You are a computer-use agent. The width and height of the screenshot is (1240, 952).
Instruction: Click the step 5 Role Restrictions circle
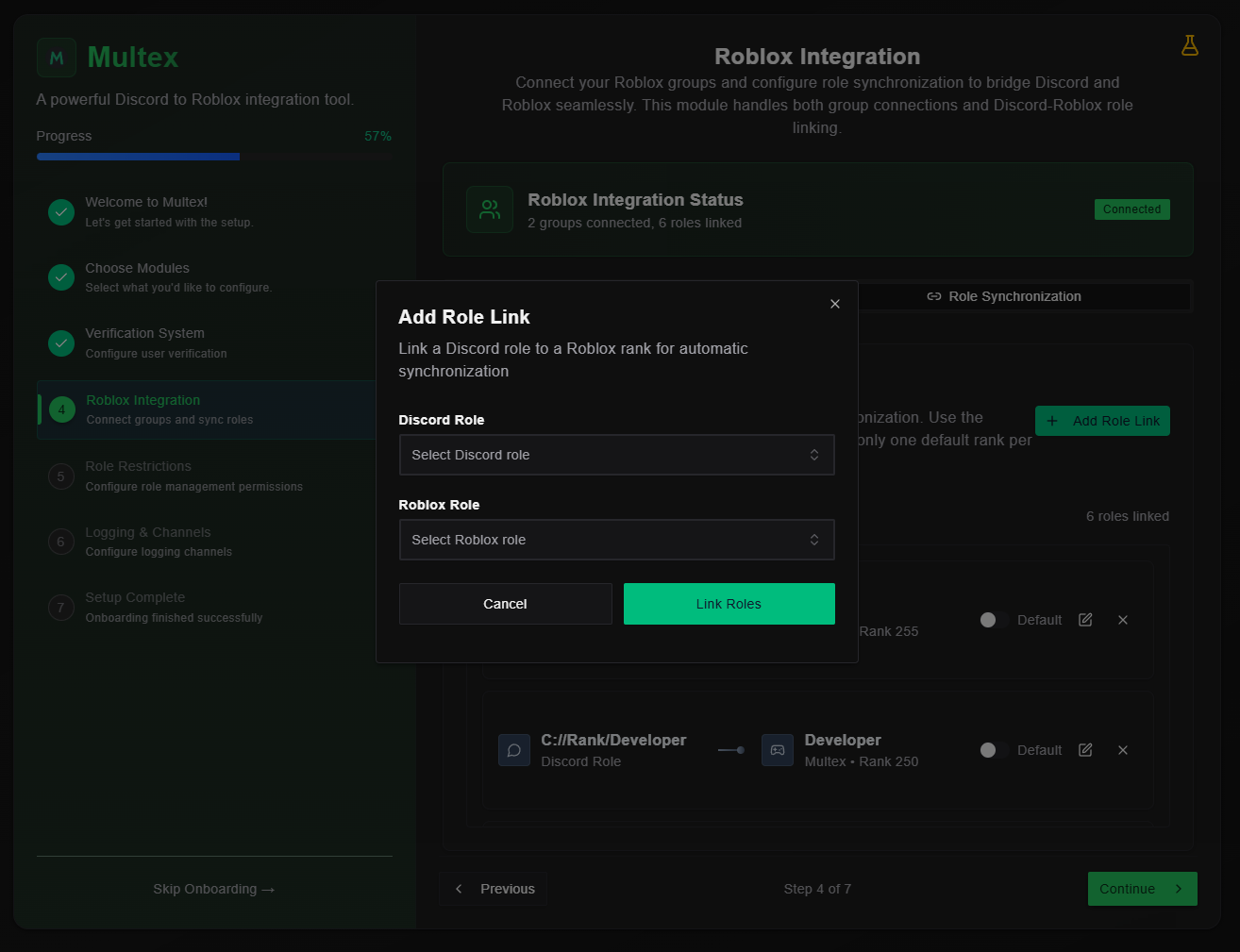click(x=61, y=476)
